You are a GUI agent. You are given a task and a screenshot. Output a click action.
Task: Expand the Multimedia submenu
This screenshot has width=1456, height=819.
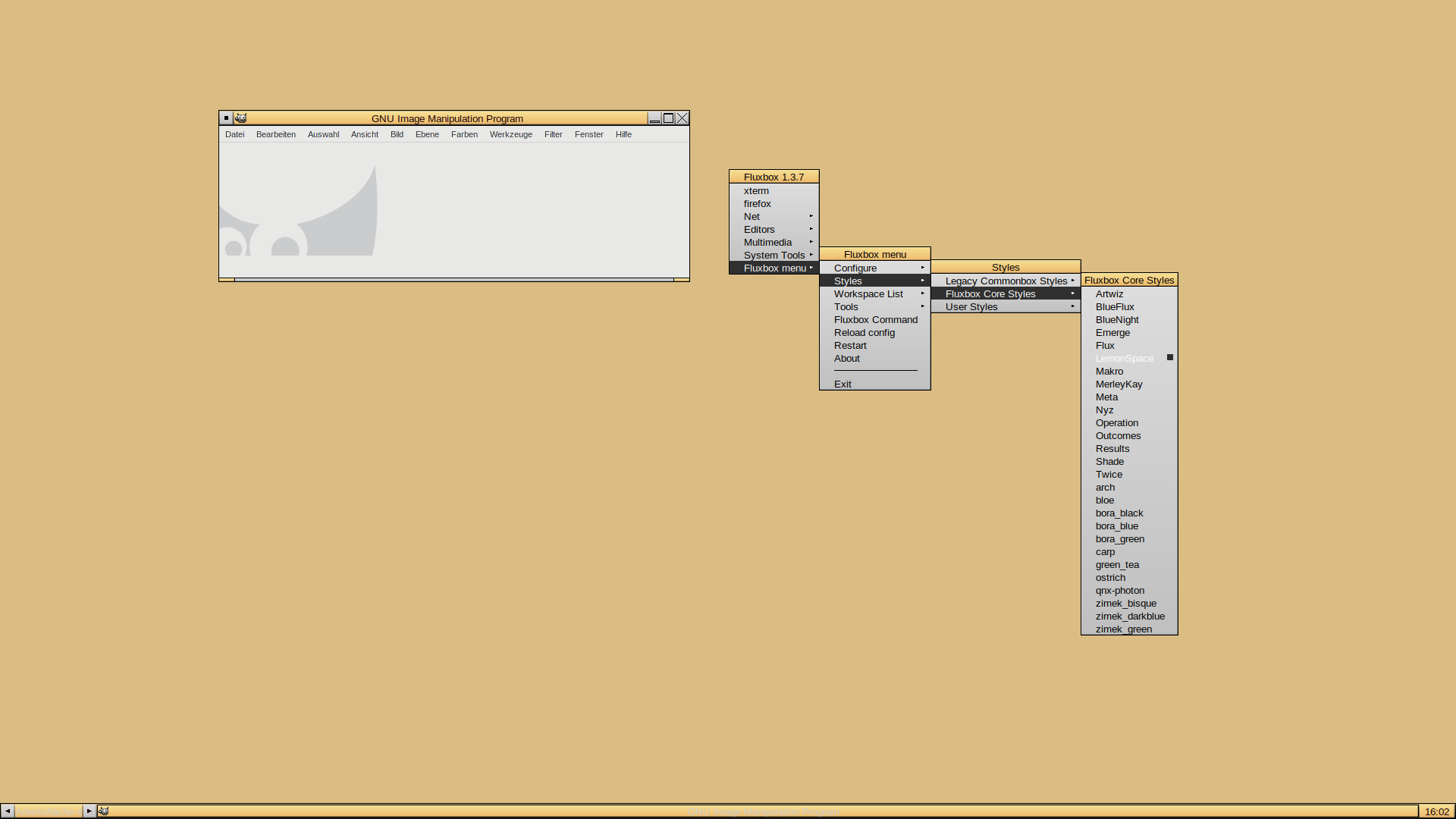(x=774, y=242)
